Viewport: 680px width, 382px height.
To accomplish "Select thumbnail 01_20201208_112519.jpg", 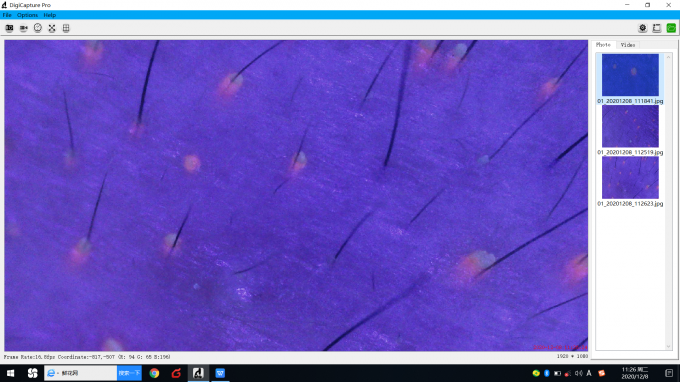I will pos(630,126).
